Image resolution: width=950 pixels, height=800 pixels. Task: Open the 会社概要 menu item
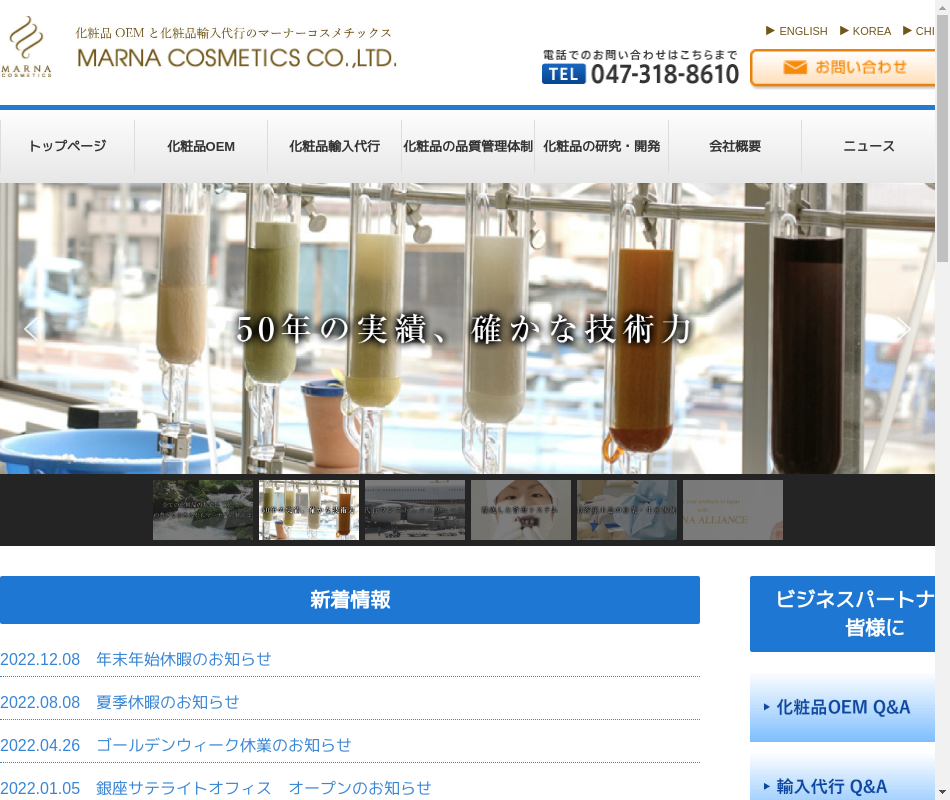[735, 146]
